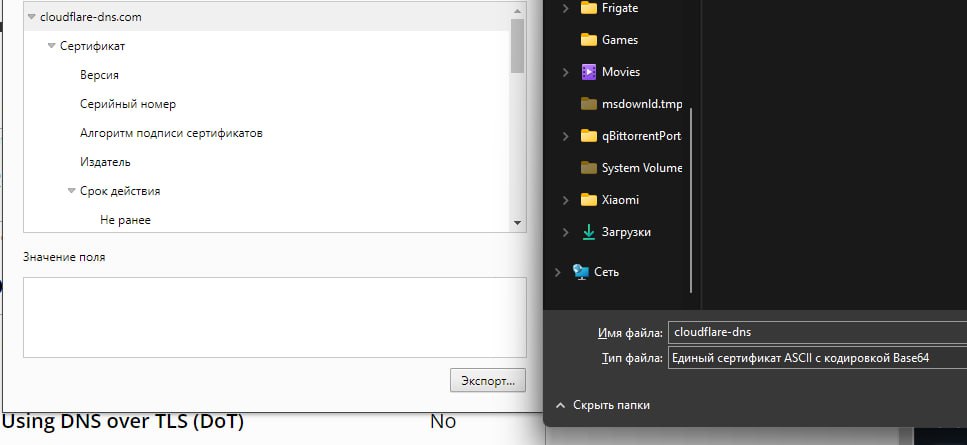Select msdownld.tmp folder name
The width and height of the screenshot is (967, 445).
point(642,104)
